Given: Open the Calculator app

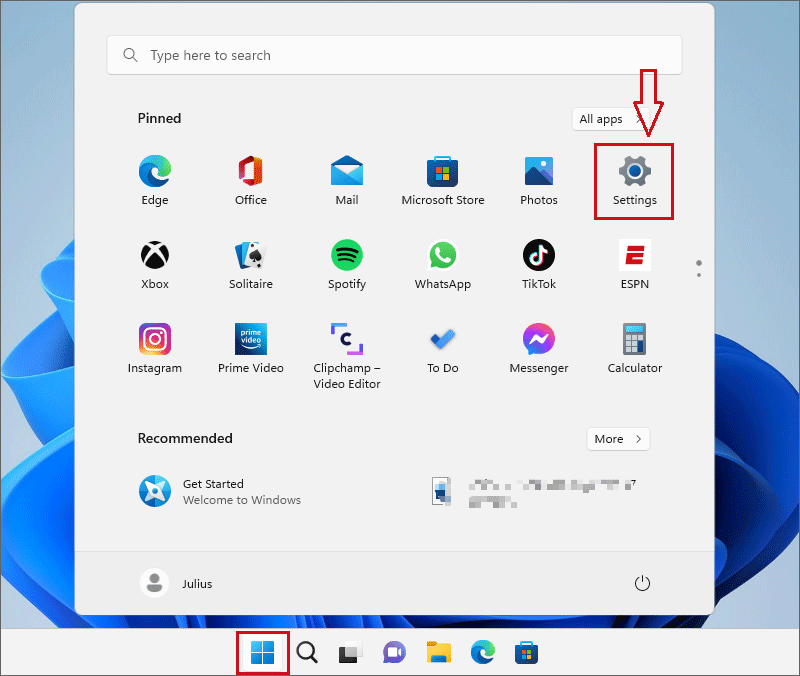Looking at the screenshot, I should click(634, 349).
